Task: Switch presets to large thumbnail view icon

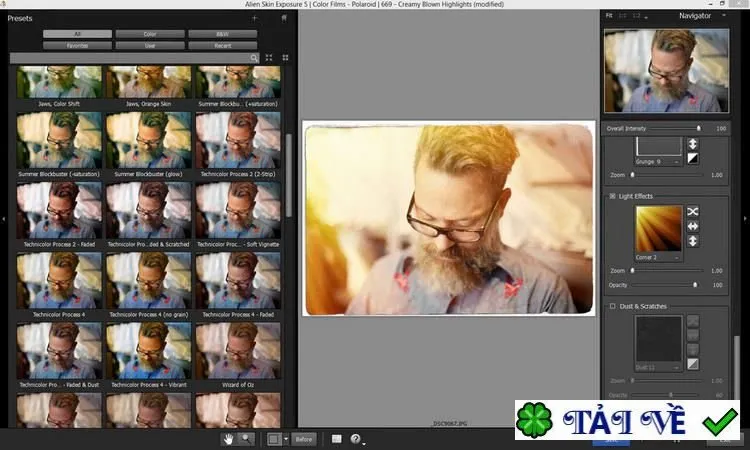Action: point(269,57)
